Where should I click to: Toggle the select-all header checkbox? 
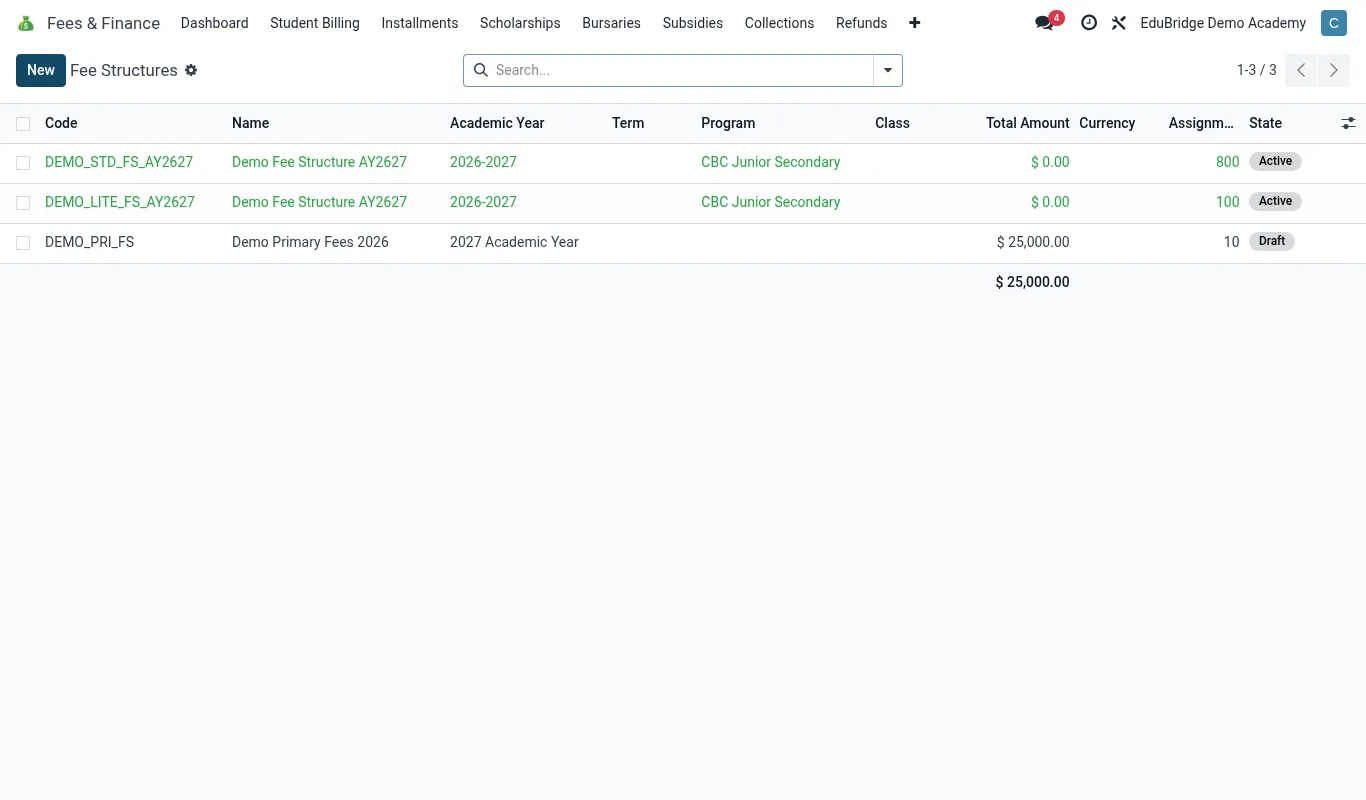point(23,124)
